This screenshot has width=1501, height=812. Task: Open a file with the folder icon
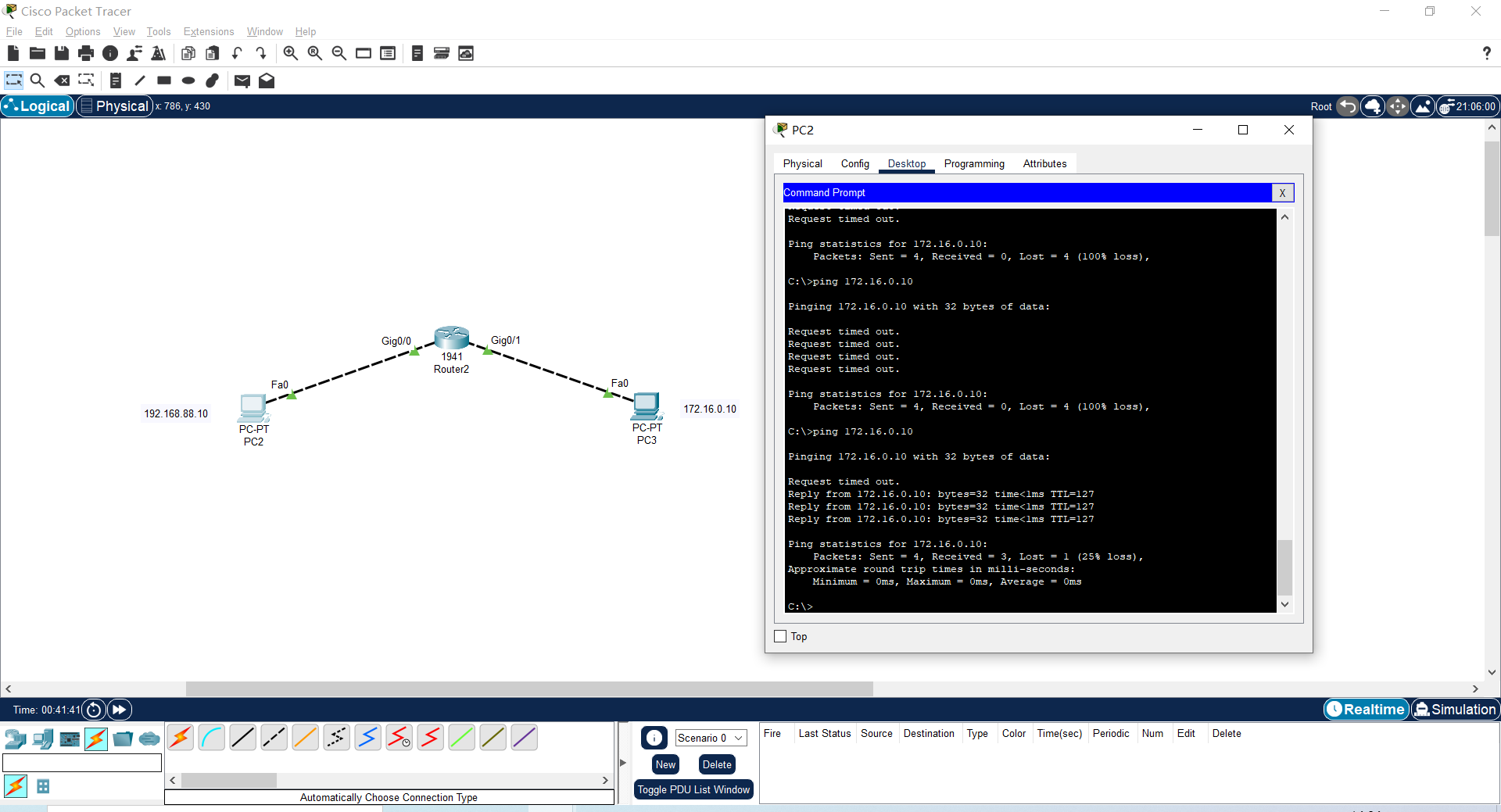coord(37,53)
